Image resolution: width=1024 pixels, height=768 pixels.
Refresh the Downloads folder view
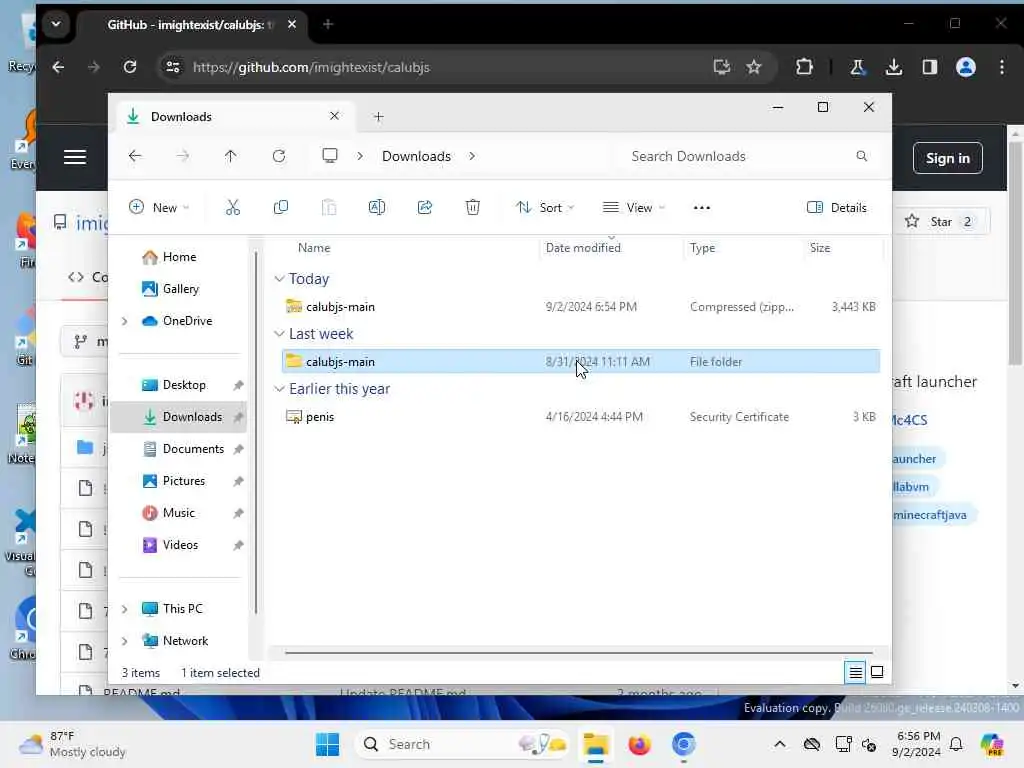pyautogui.click(x=279, y=156)
